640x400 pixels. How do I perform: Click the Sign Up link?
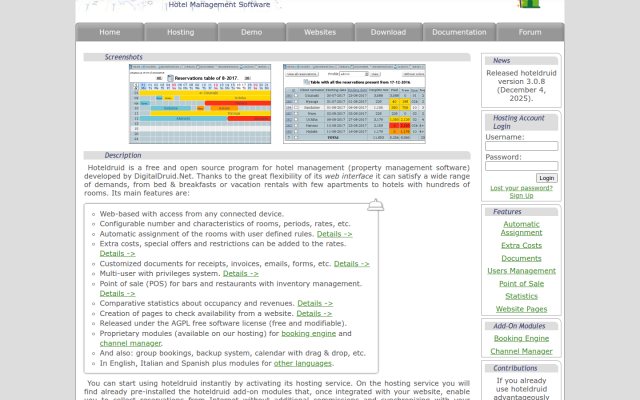[521, 196]
